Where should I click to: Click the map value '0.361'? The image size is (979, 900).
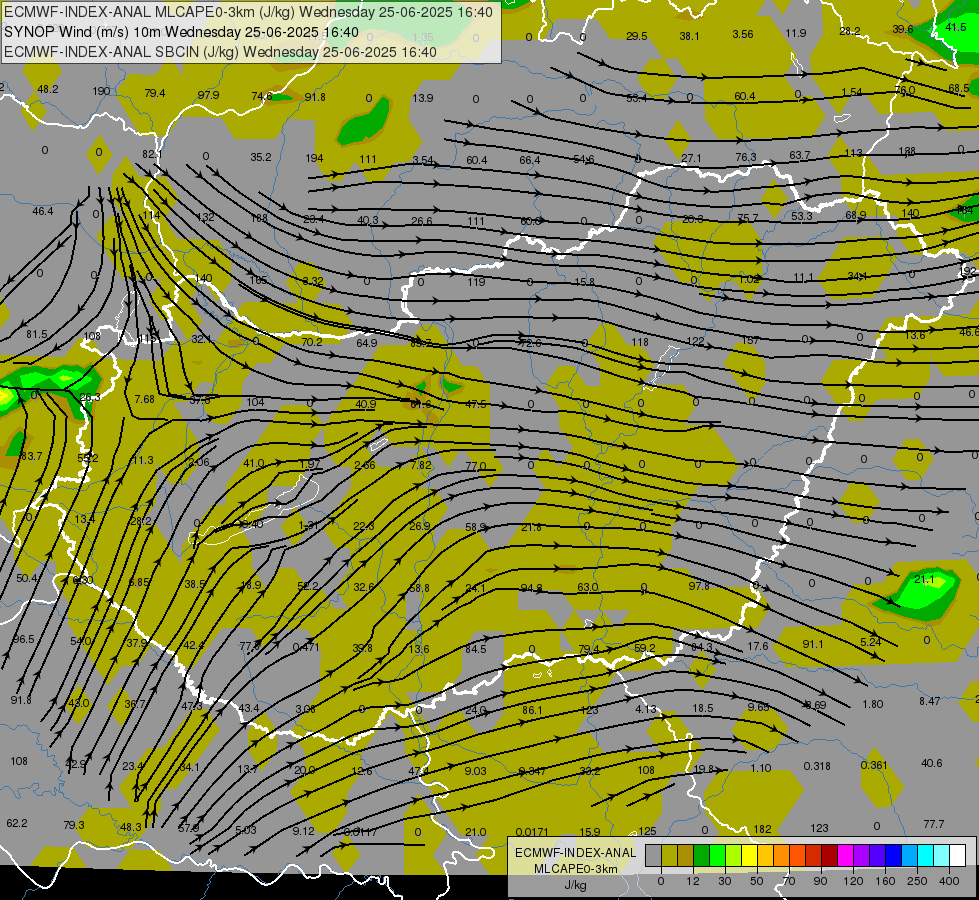[873, 765]
